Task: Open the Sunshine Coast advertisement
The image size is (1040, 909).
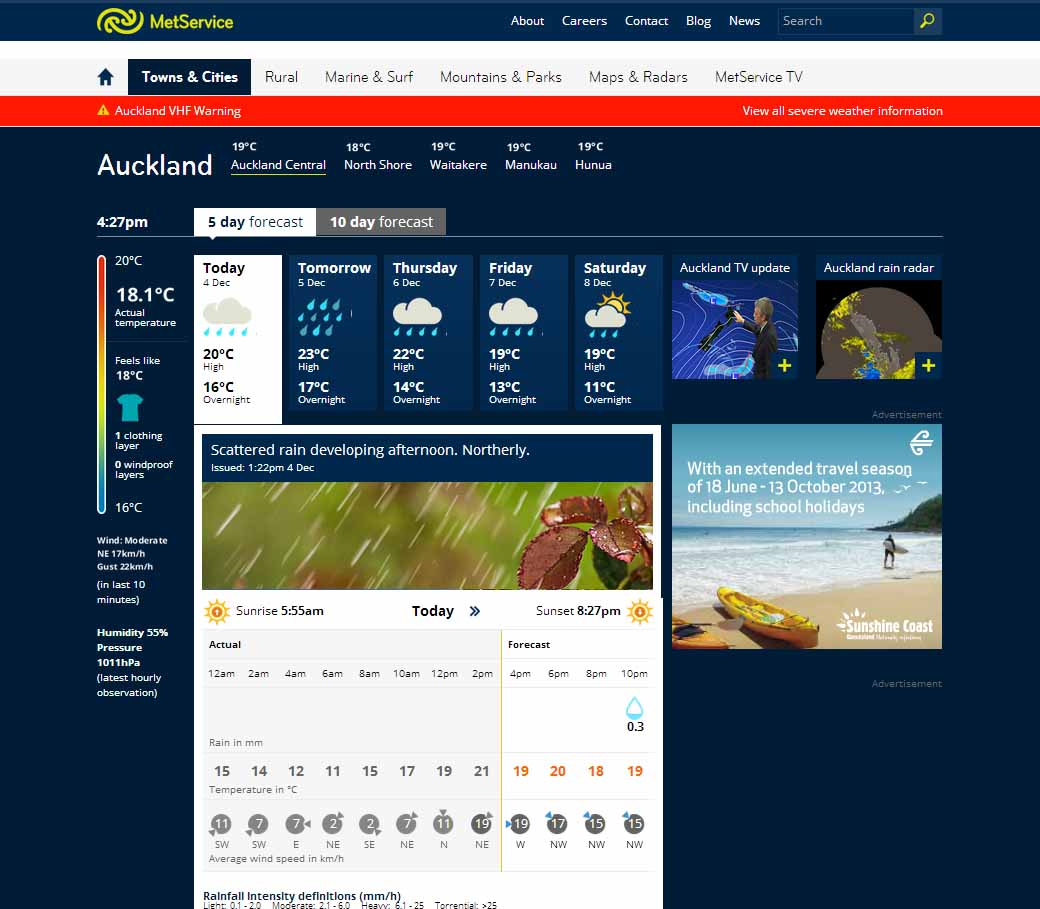Action: coord(806,536)
